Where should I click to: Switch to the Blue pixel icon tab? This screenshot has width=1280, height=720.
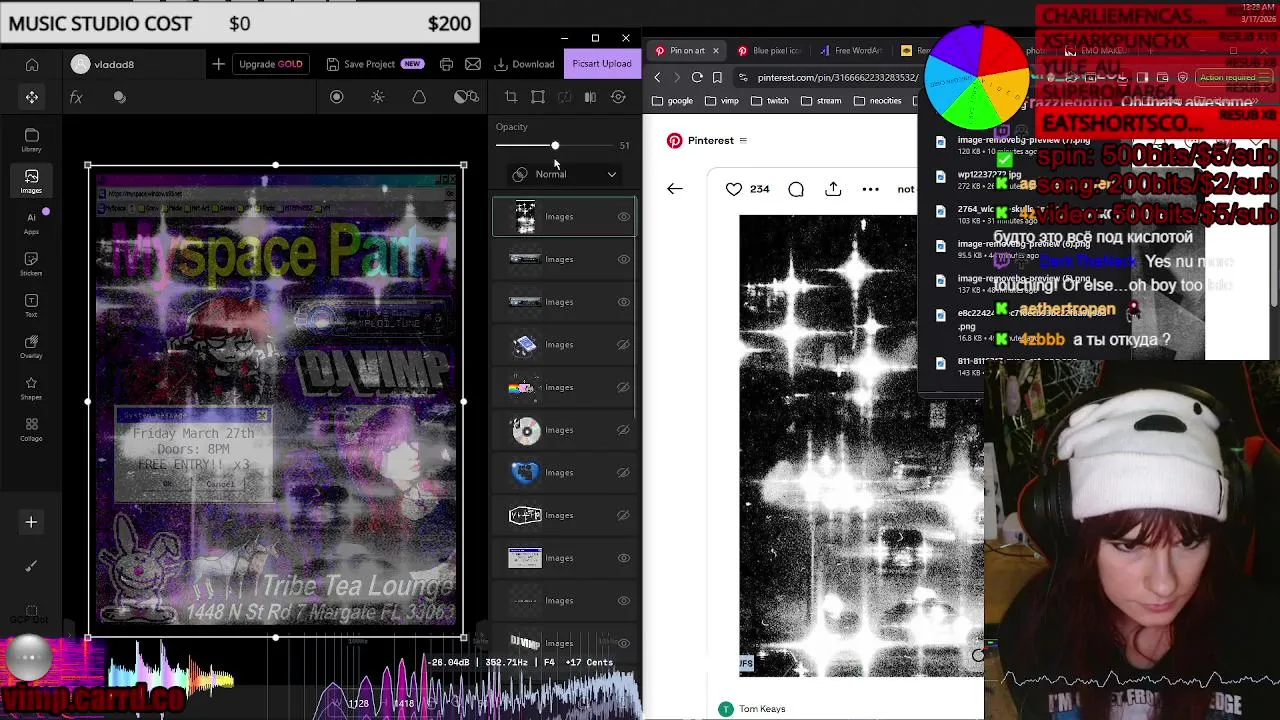769,50
